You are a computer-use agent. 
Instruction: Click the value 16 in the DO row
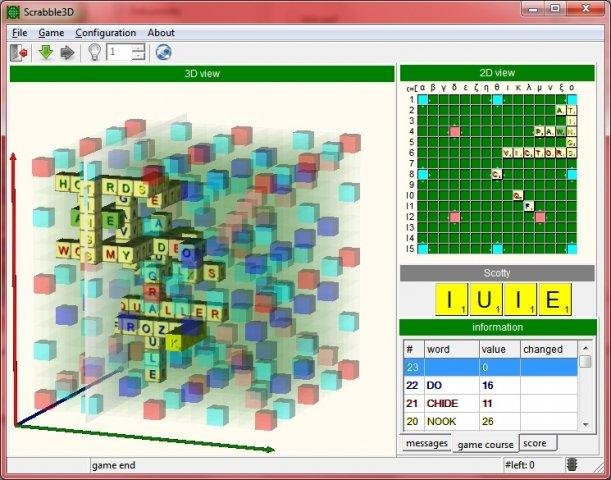pyautogui.click(x=487, y=385)
